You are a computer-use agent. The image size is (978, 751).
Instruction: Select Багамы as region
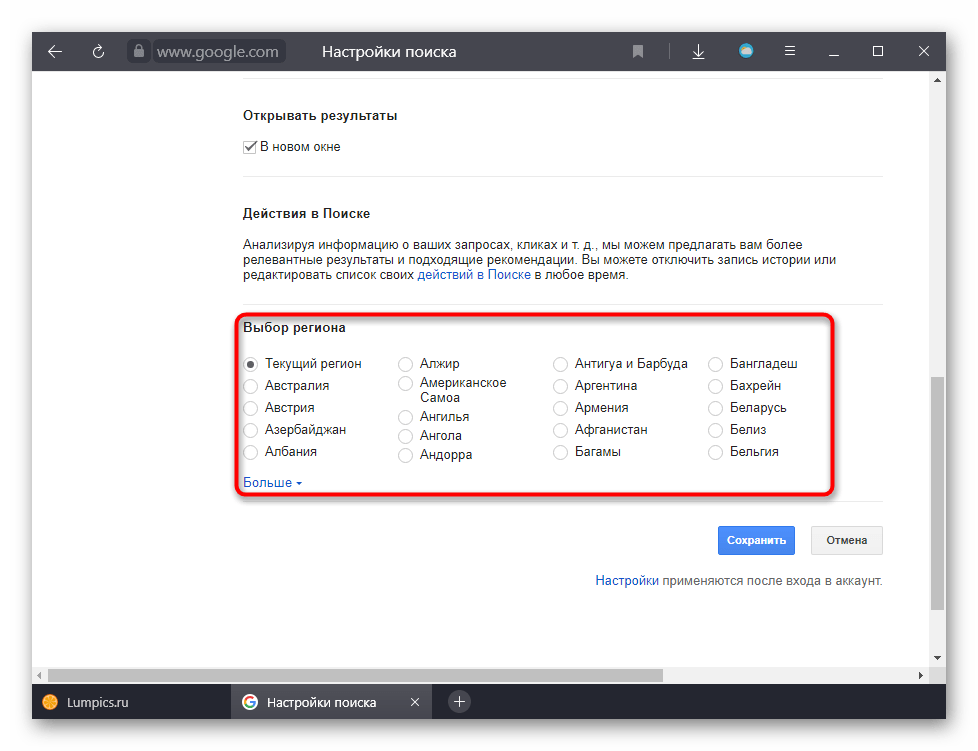click(x=560, y=452)
